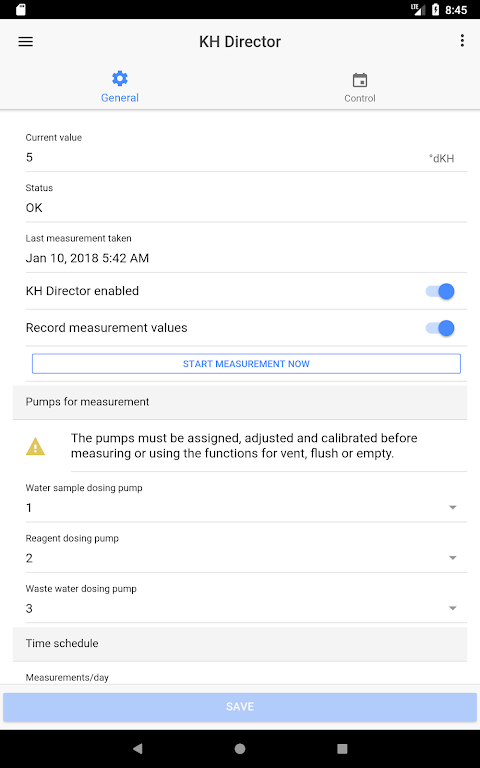480x768 pixels.
Task: Open the three-dot overflow menu
Action: pos(462,41)
